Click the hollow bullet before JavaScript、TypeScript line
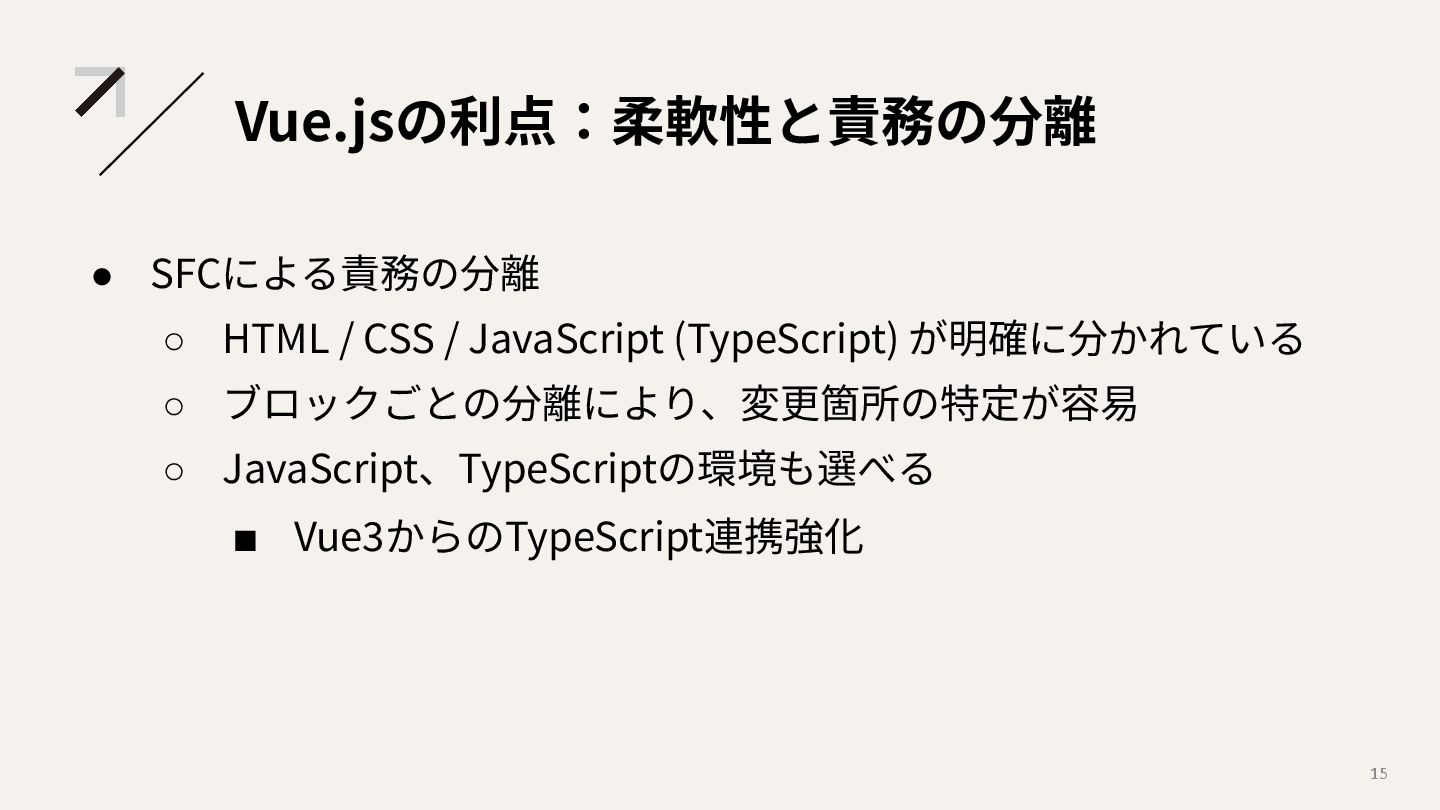Image resolution: width=1440 pixels, height=810 pixels. click(x=173, y=471)
